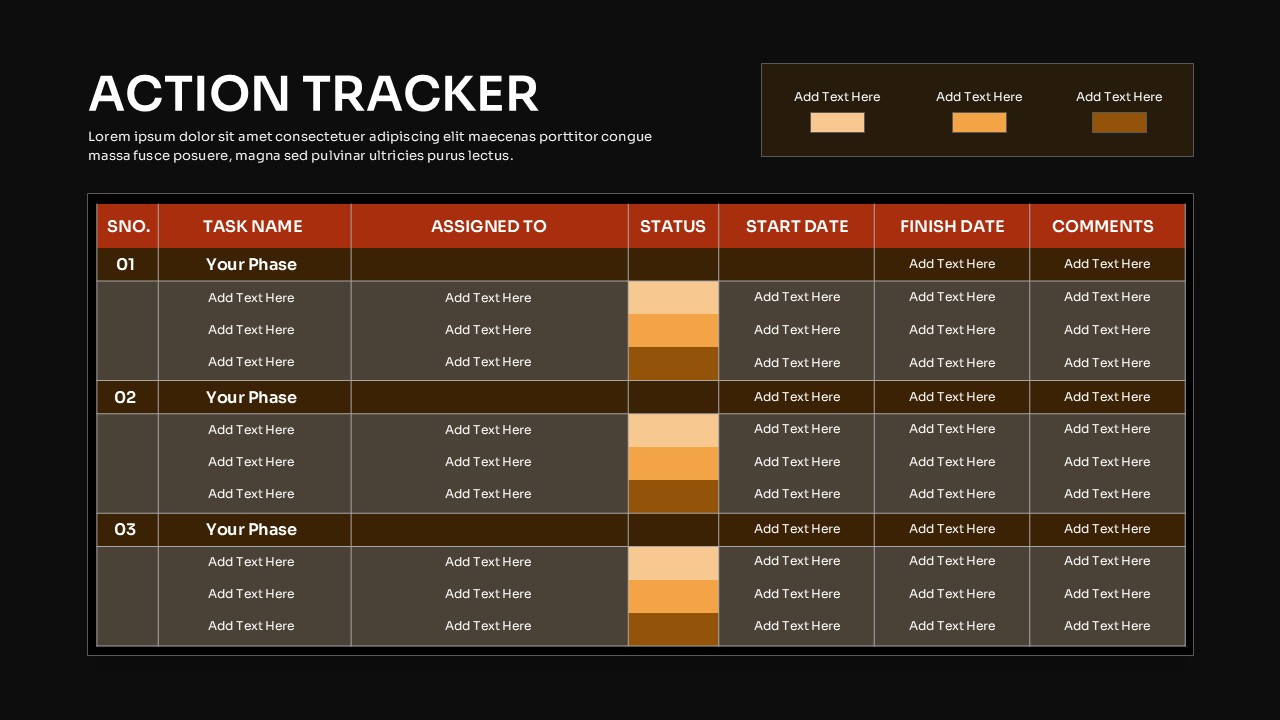Pick the dark brown legend swatch
This screenshot has width=1280, height=720.
(1119, 122)
